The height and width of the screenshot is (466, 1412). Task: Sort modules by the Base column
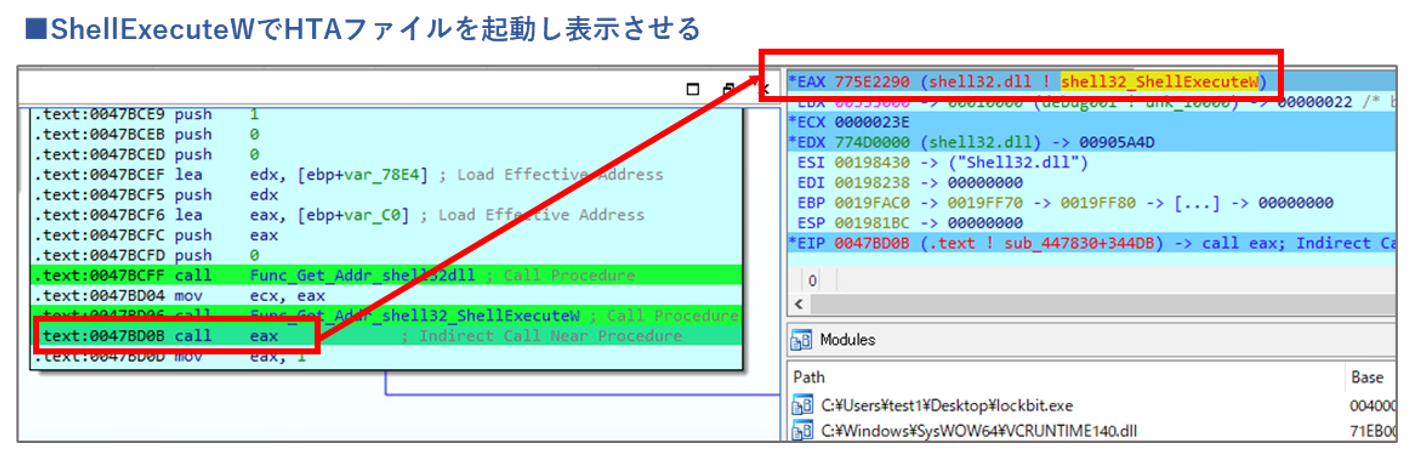tap(1366, 377)
